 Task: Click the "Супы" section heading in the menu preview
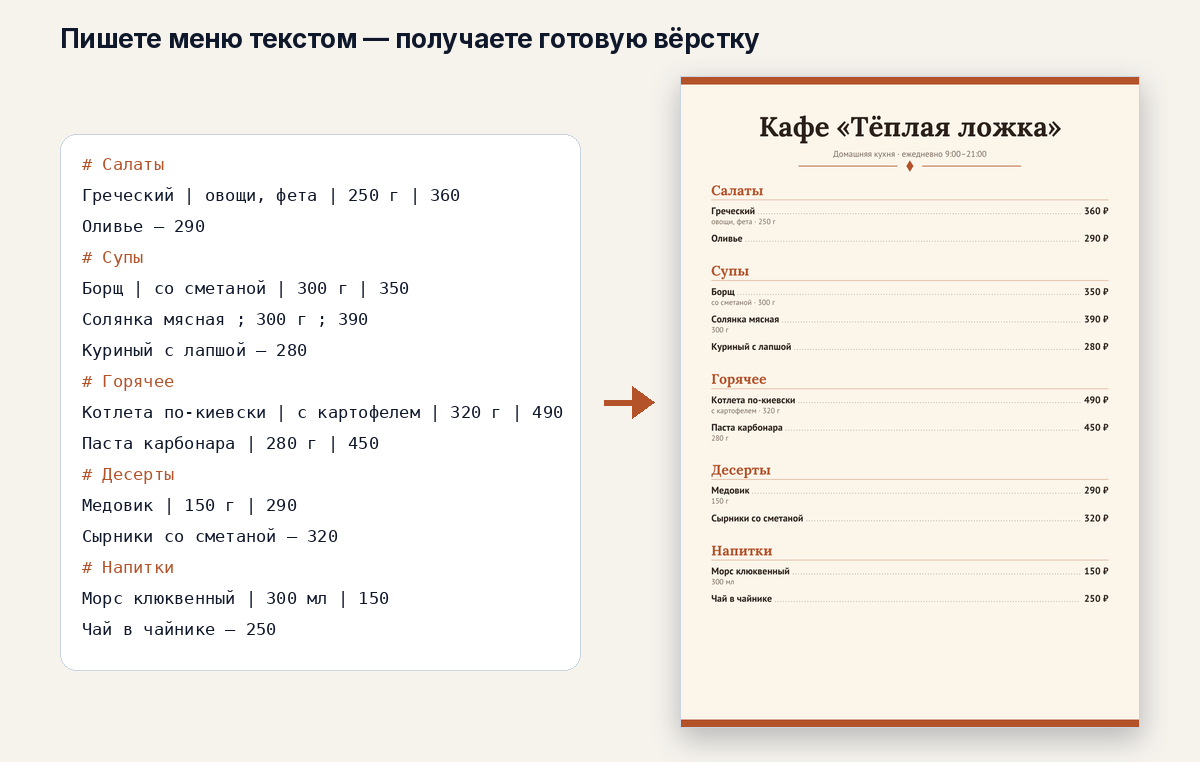[x=730, y=271]
